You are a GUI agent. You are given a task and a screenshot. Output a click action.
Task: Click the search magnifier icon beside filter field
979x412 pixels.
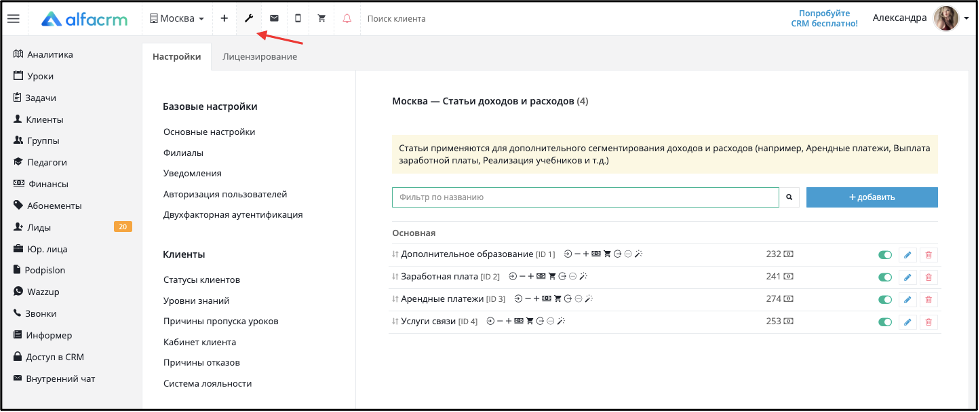pyautogui.click(x=789, y=197)
